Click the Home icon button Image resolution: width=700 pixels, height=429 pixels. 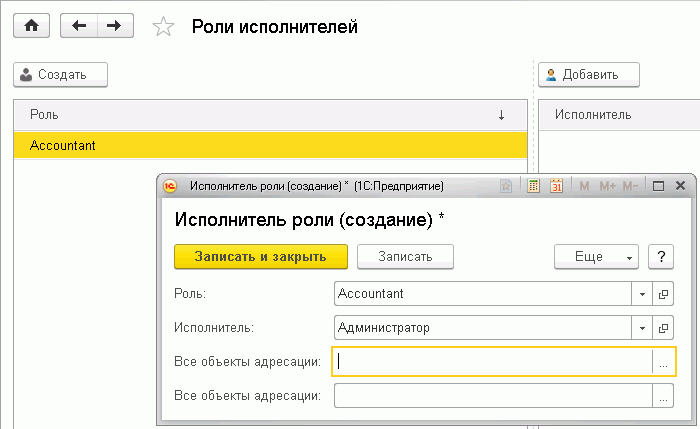pos(30,27)
